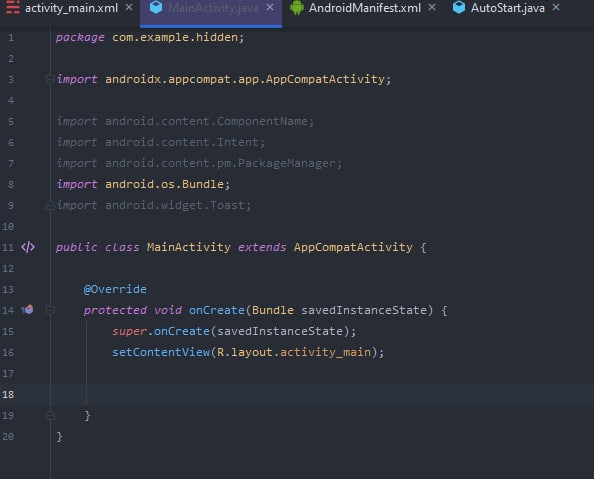Click the setContentView call on line 16

click(161, 352)
